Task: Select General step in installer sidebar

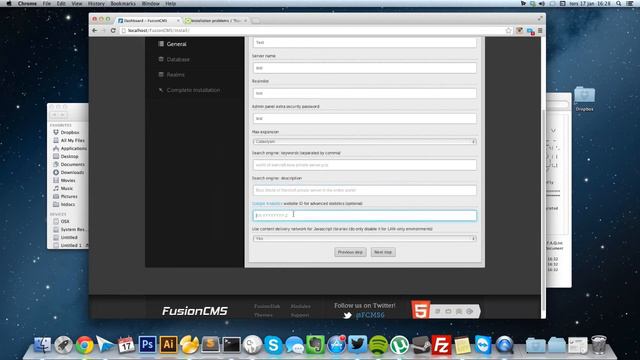Action: (x=176, y=44)
